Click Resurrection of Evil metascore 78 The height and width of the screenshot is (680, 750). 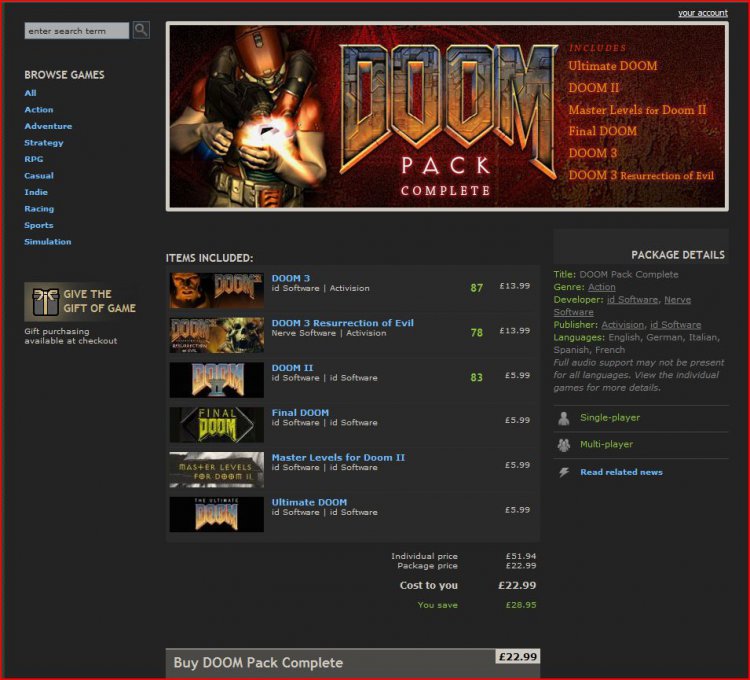476,333
